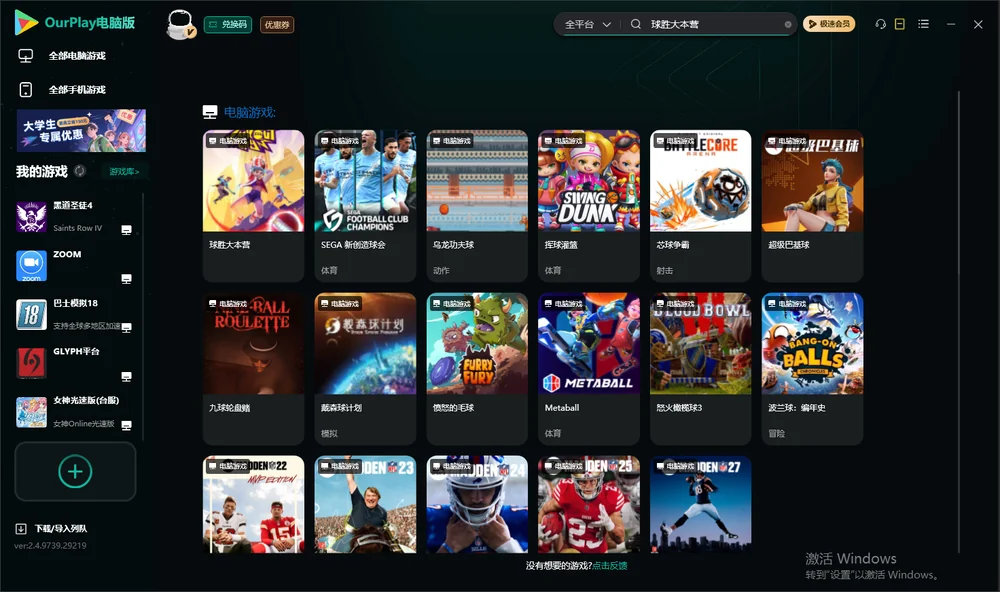This screenshot has width=1000, height=592.
Task: Expand the 全平台 platform dropdown
Action: 587,24
